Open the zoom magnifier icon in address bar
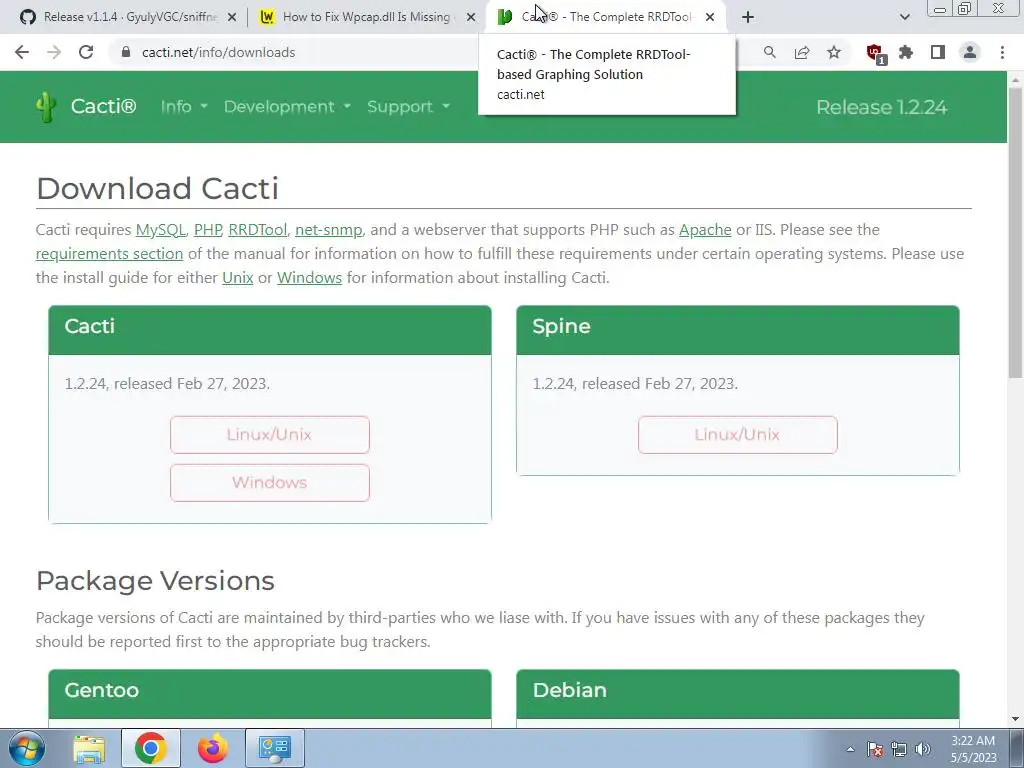This screenshot has width=1024, height=768. pyautogui.click(x=770, y=52)
